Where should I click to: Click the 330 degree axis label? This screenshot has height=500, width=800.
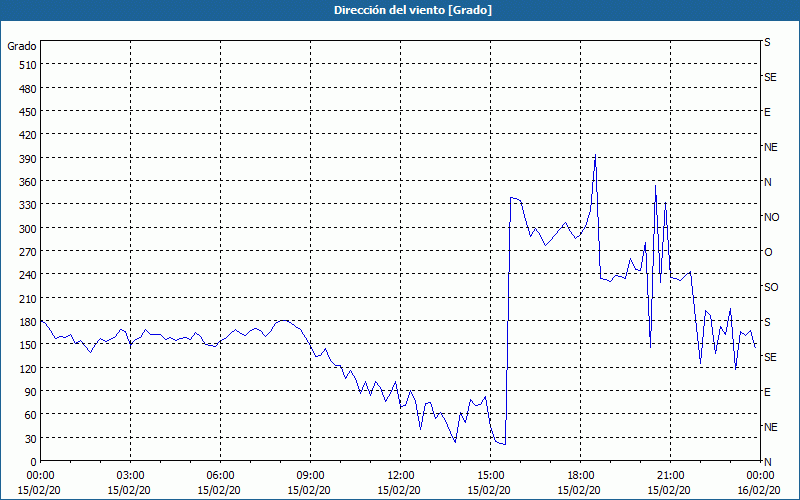point(28,205)
